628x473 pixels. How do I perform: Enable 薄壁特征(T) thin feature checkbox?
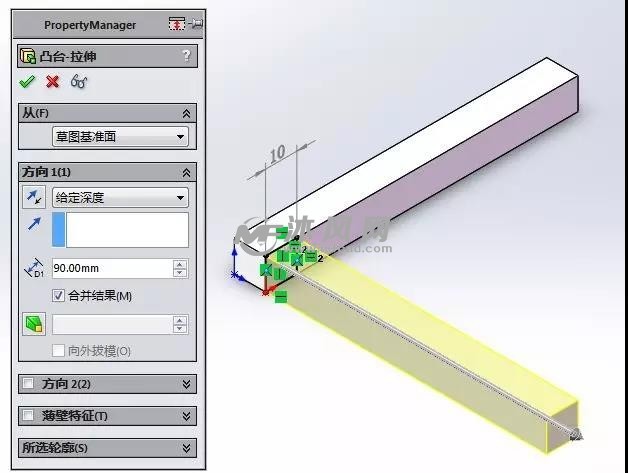[28, 415]
